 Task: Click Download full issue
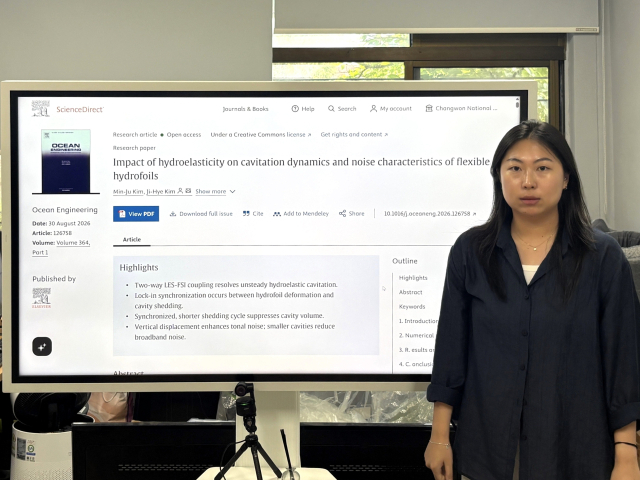coord(201,213)
